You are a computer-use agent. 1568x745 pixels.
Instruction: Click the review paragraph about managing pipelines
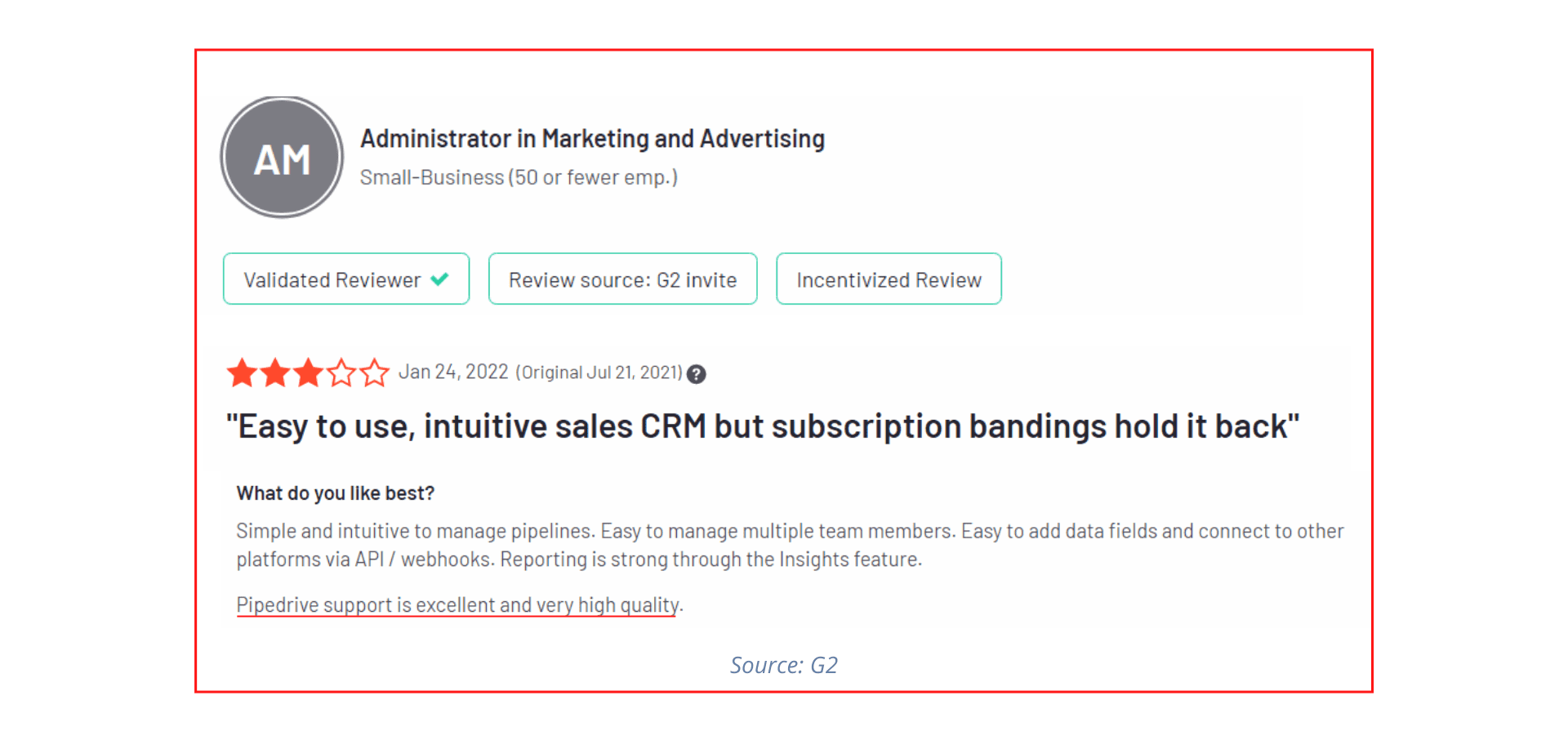(x=790, y=545)
